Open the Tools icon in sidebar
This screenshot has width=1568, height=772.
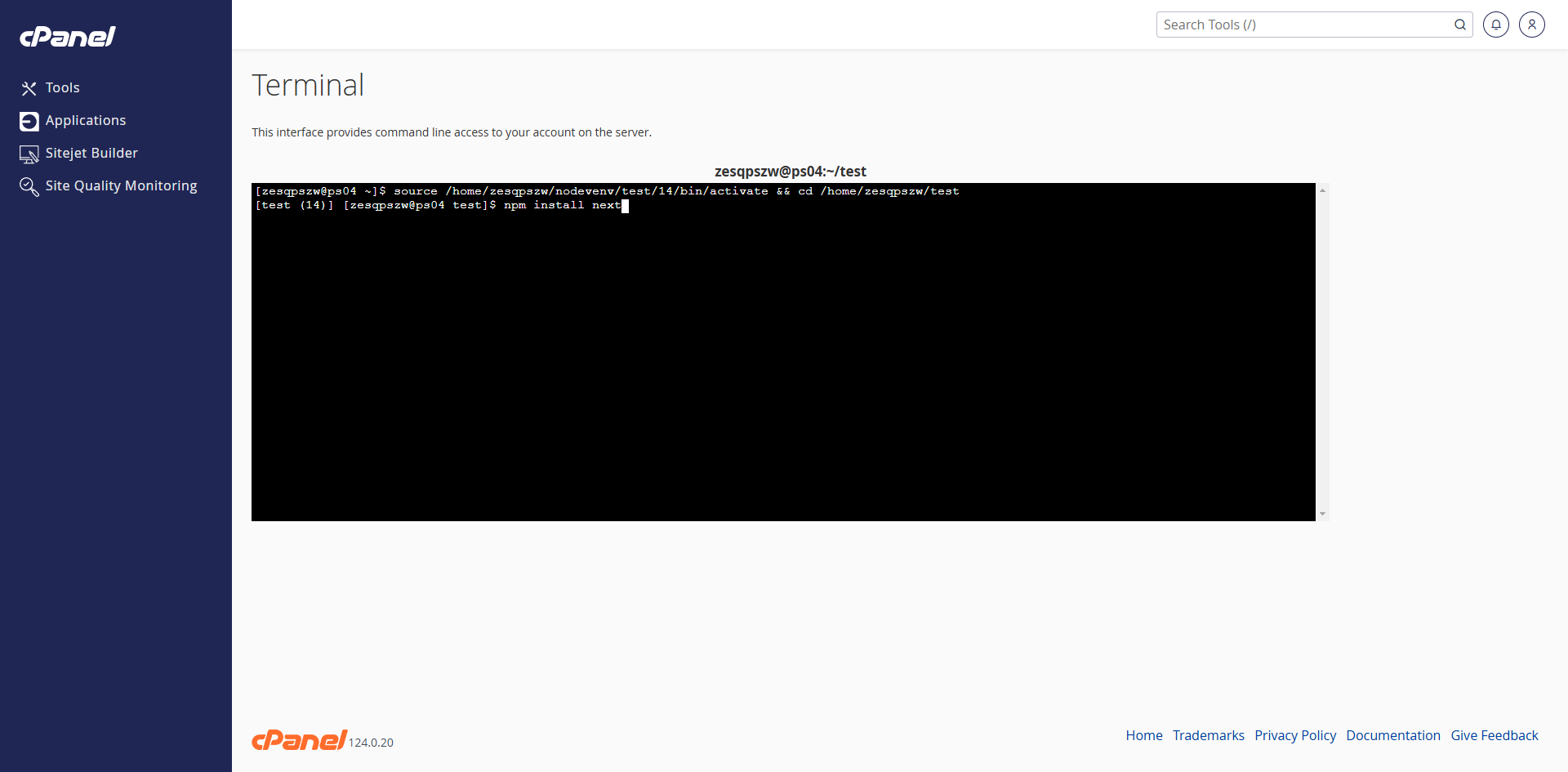point(29,88)
